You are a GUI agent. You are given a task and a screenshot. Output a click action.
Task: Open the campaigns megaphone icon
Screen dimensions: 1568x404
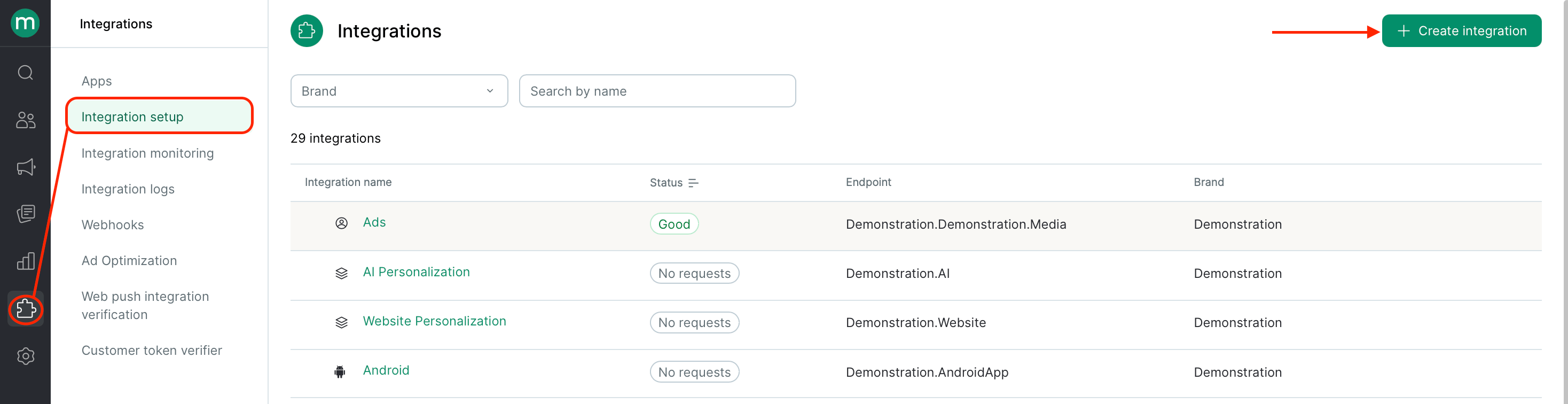[25, 167]
